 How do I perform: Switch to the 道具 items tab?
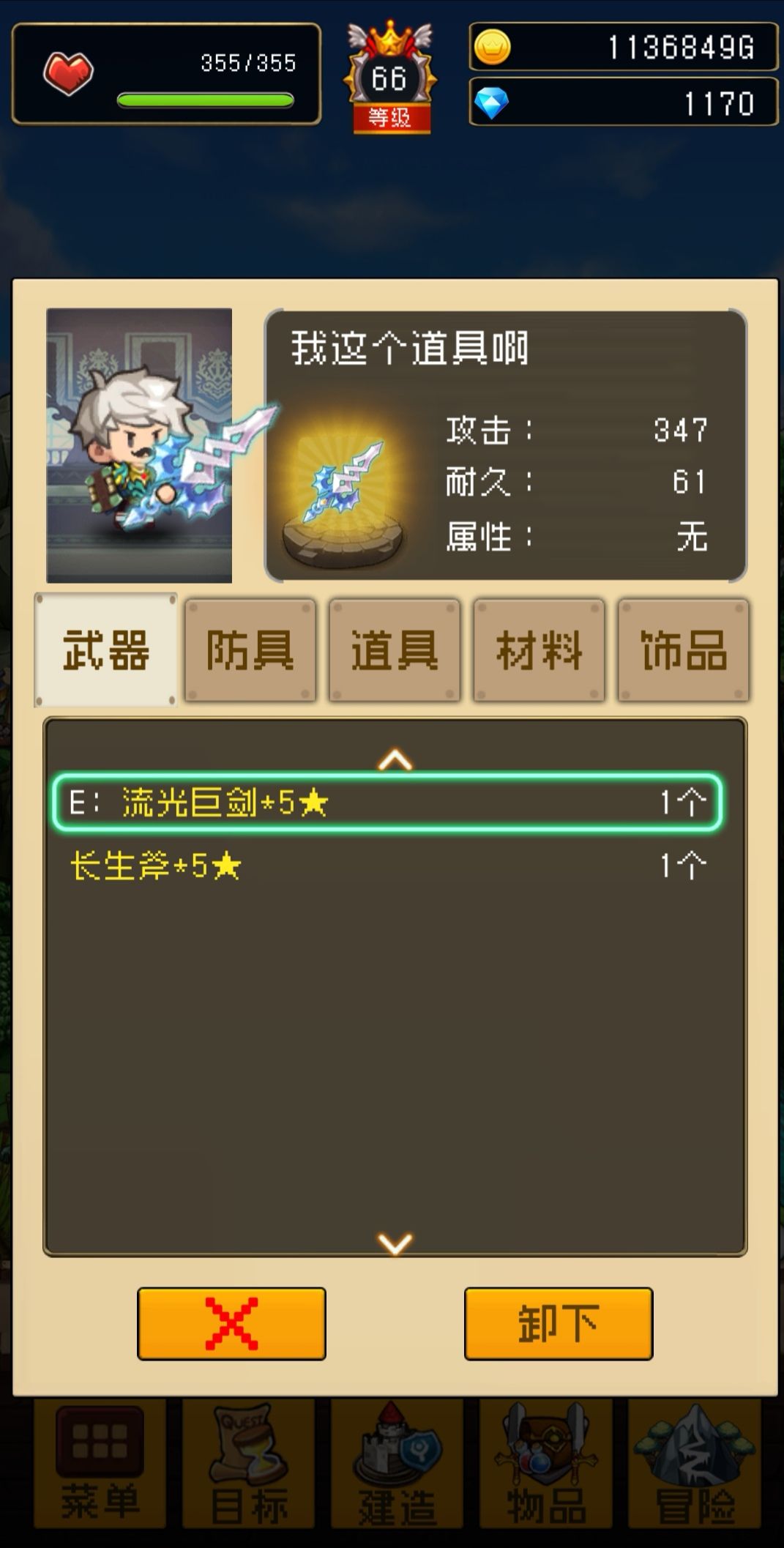tap(395, 650)
